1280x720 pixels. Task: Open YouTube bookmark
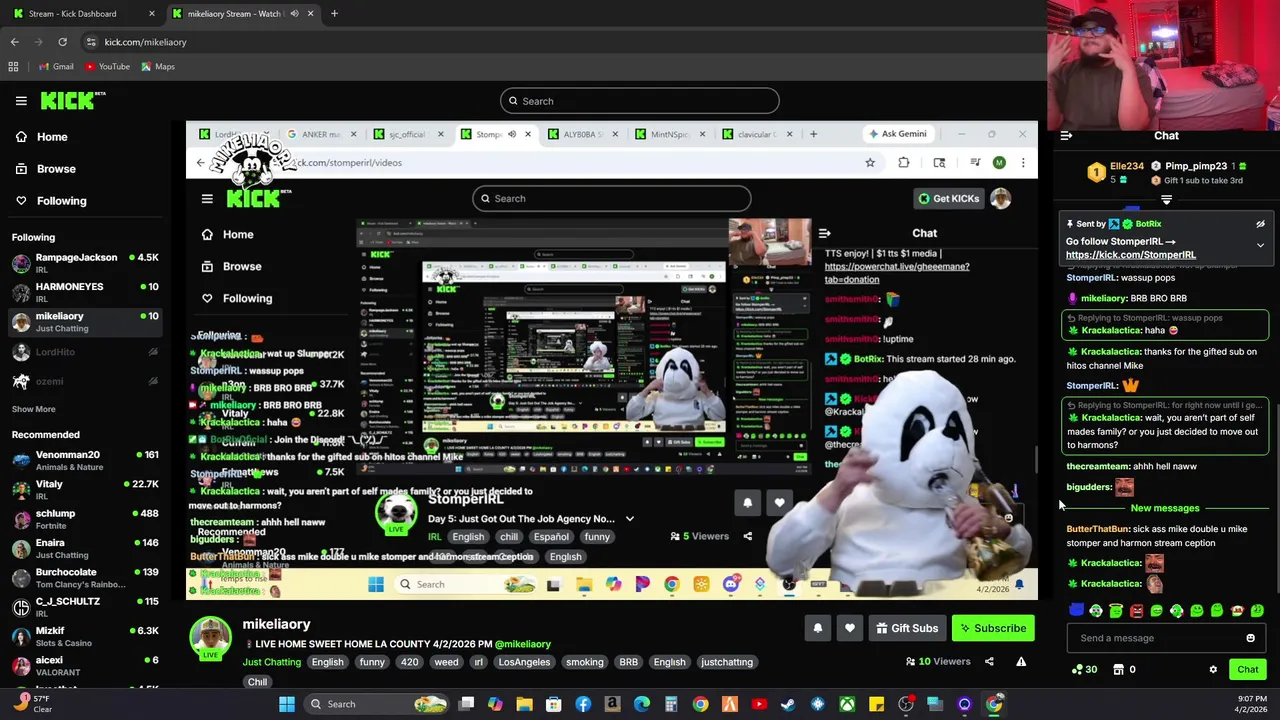[x=107, y=67]
